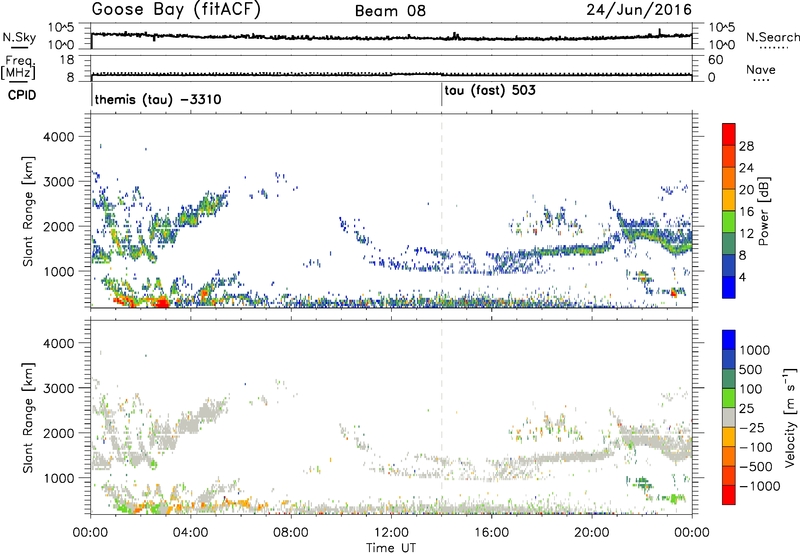Click the 'Velocity [m s-1]' colorbar title
This screenshot has width=800, height=554.
click(790, 417)
